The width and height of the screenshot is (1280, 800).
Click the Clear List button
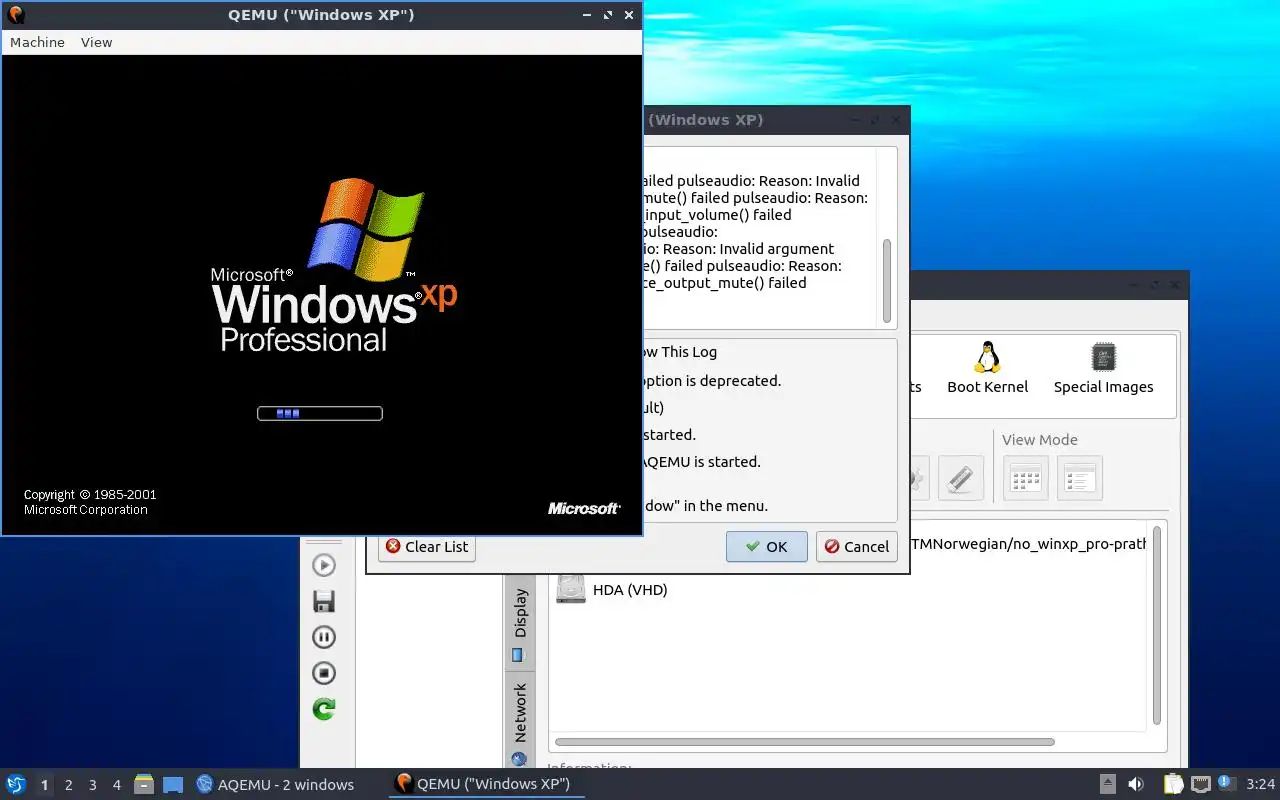427,546
